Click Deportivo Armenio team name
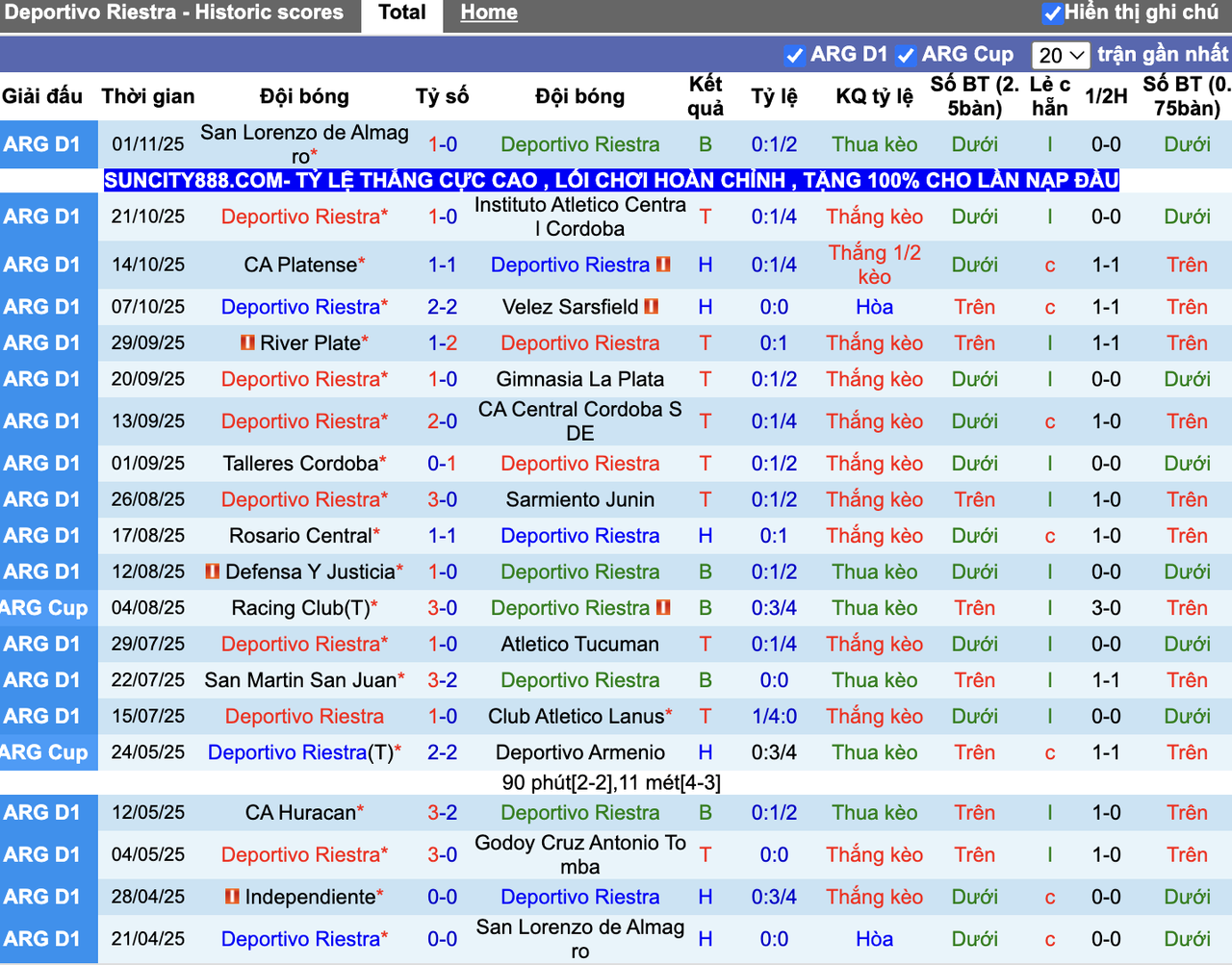 coord(580,752)
